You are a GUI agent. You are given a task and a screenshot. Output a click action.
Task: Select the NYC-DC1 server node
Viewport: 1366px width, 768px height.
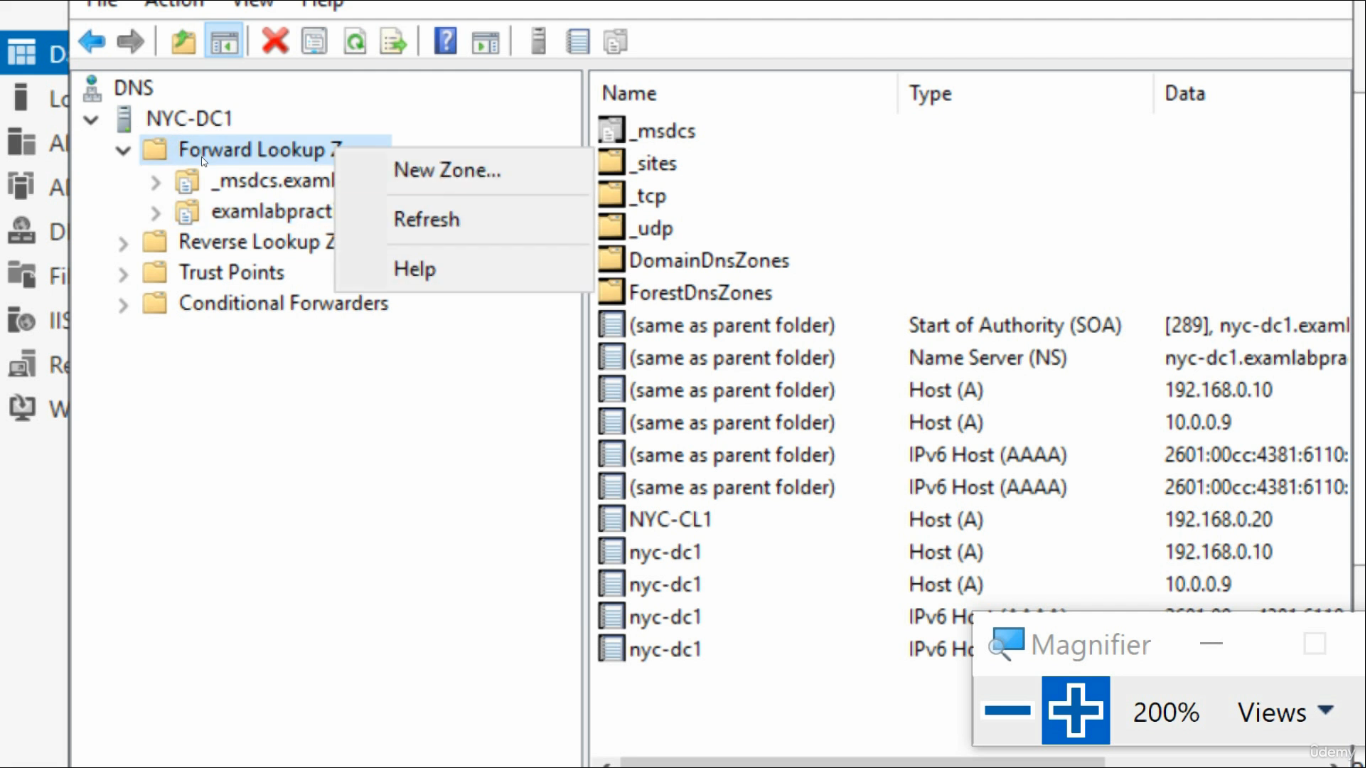click(189, 118)
